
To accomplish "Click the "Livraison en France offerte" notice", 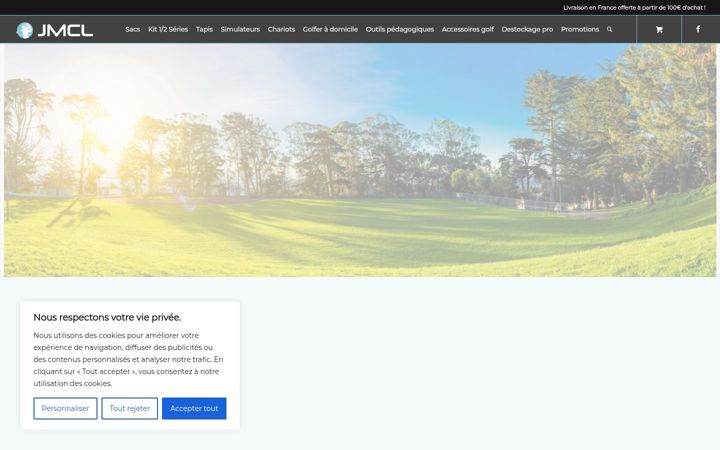I will point(634,8).
